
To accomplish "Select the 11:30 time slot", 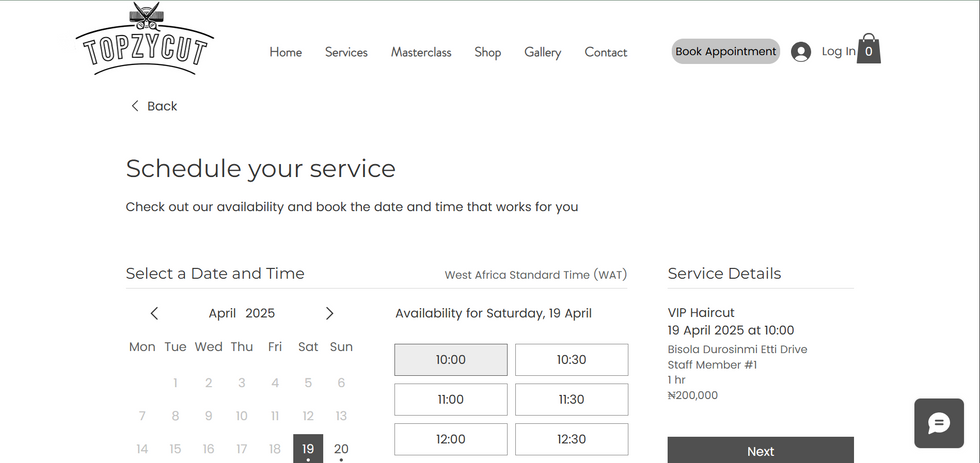I will pos(571,399).
